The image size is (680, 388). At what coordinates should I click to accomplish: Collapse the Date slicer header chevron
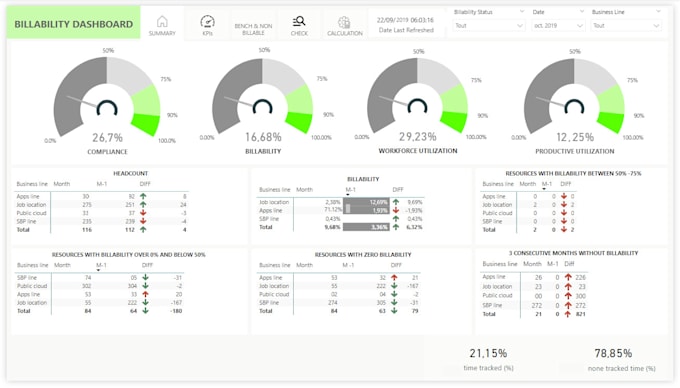tap(582, 12)
